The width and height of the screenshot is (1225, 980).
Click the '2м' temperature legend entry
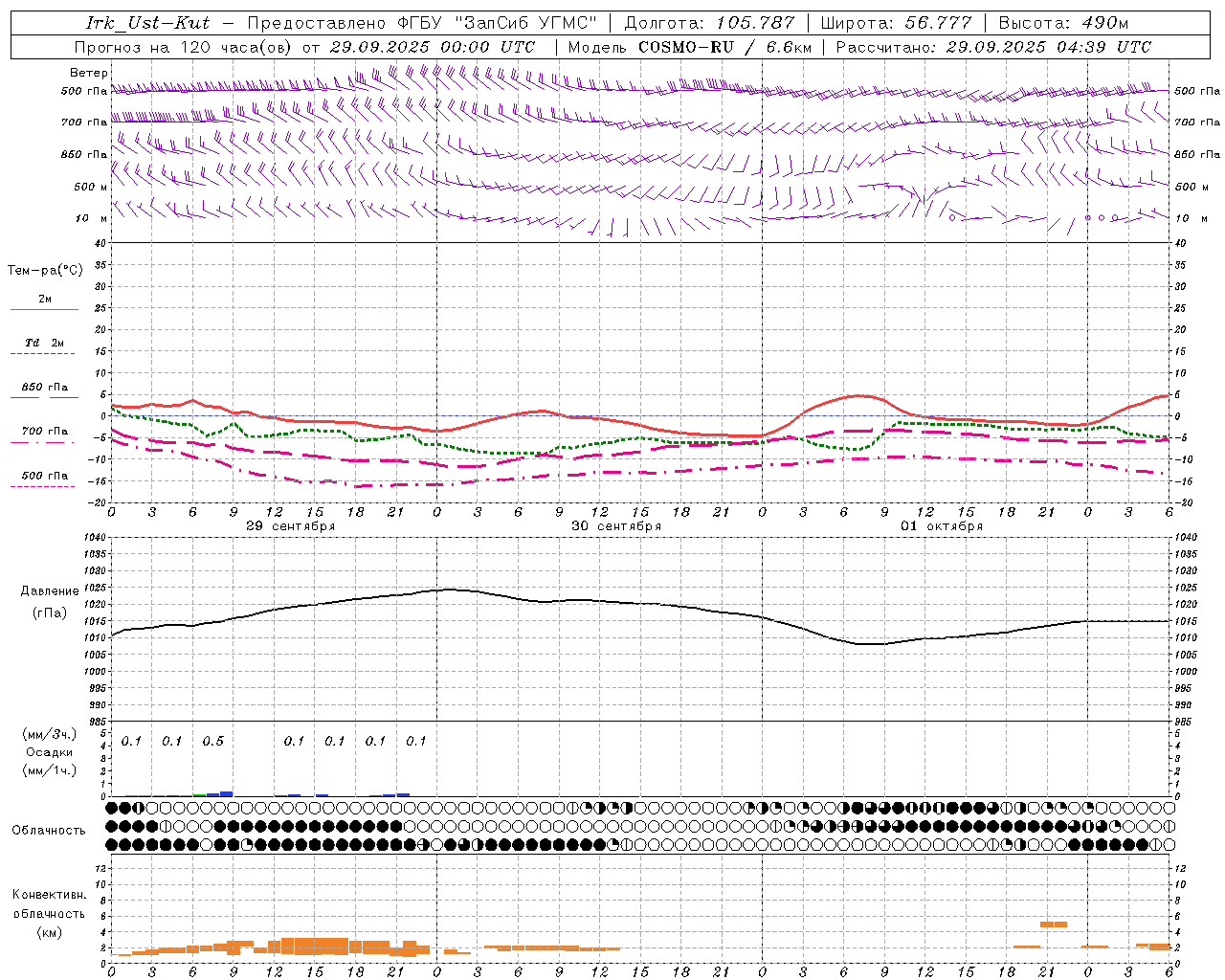click(x=45, y=300)
